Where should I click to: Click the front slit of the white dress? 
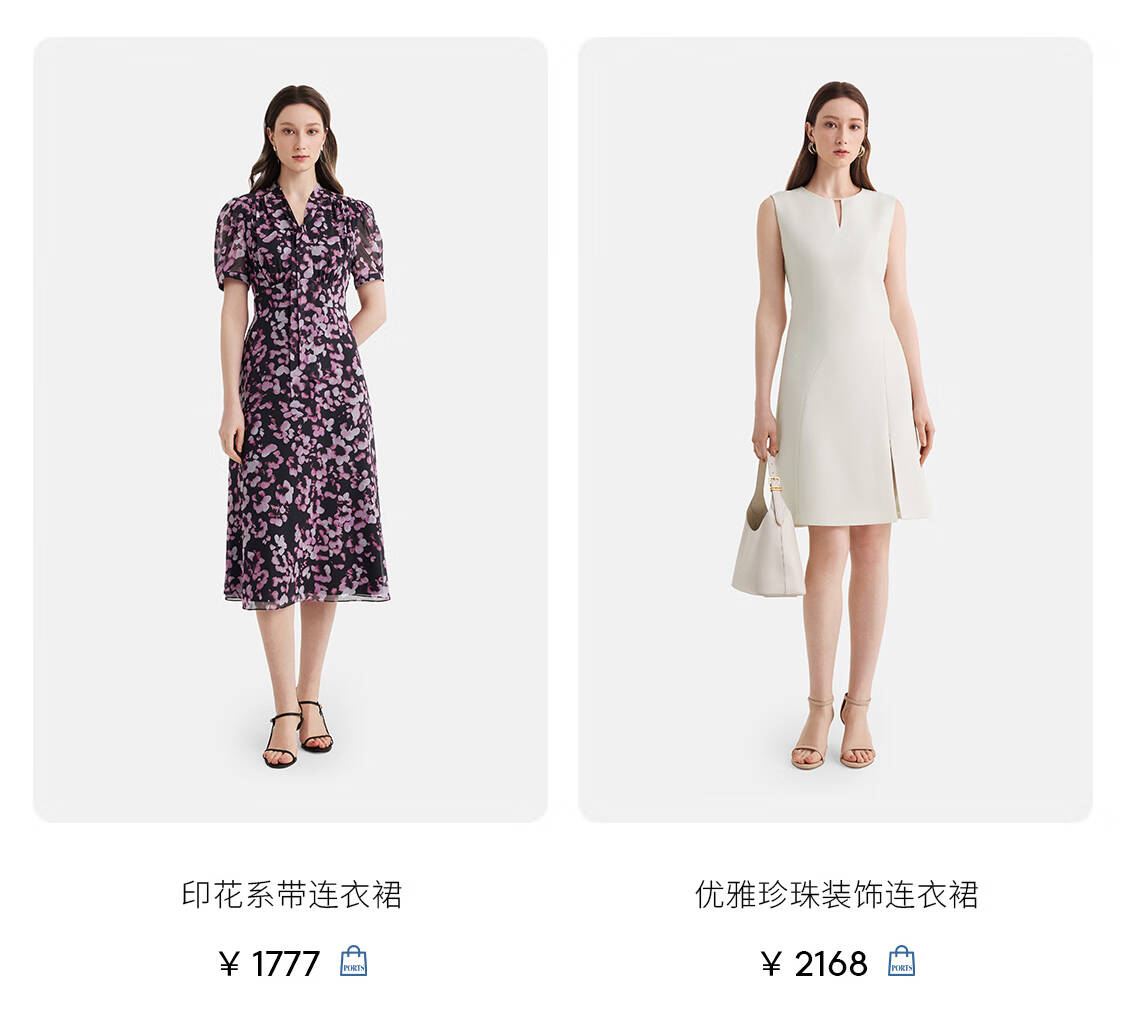coord(893,476)
